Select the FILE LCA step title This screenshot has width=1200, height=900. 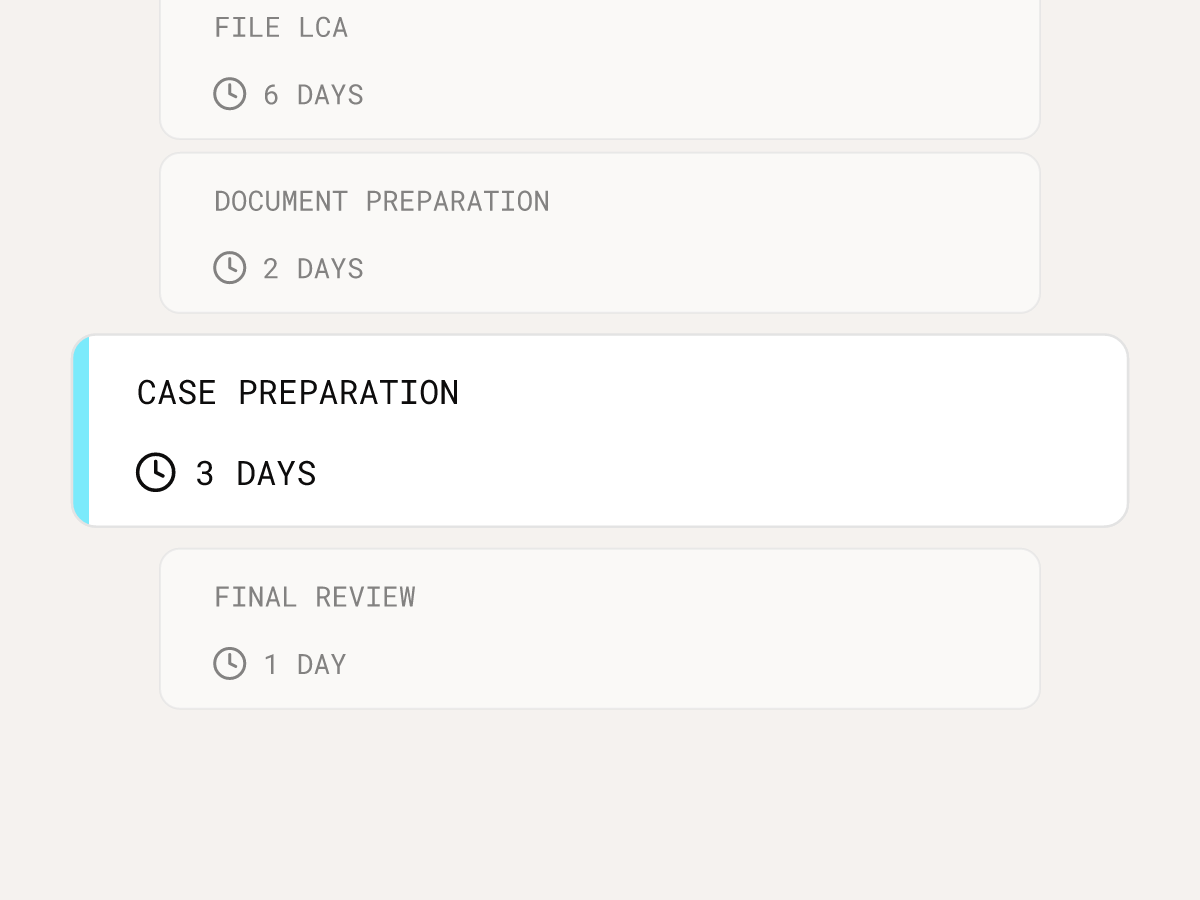pos(281,28)
